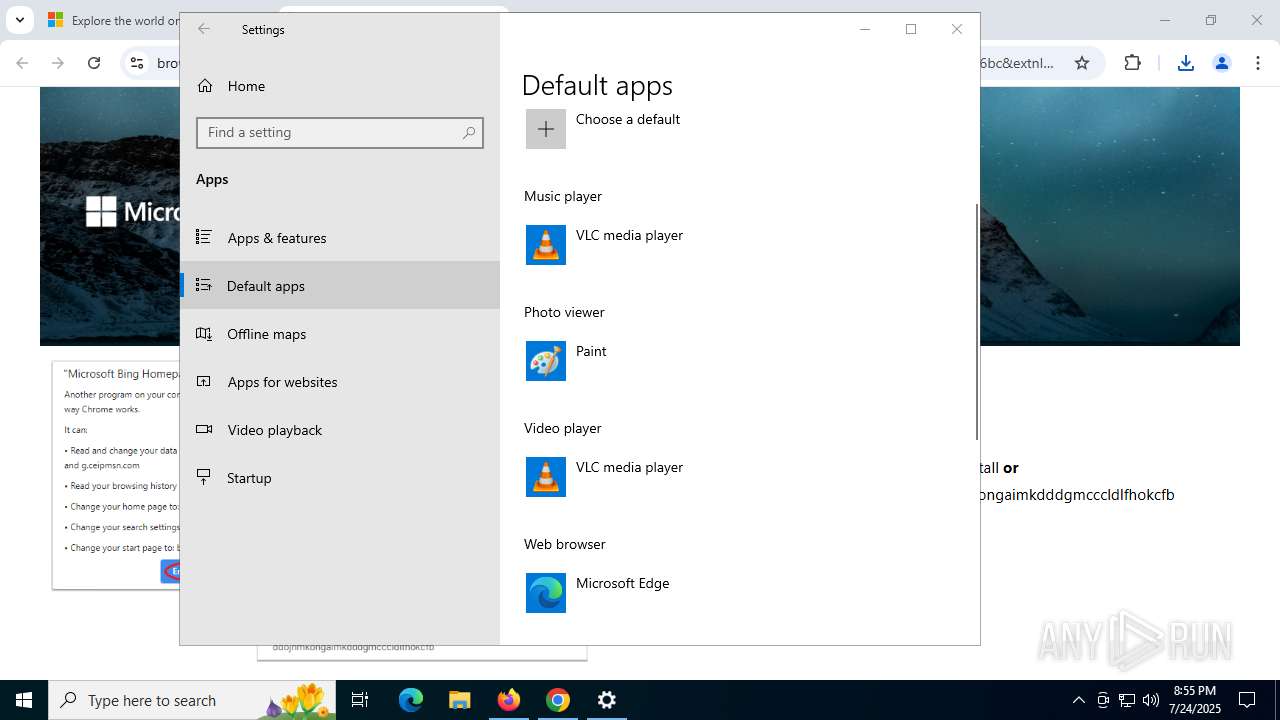Click the Default apps heading text
Screen dimensions: 1280x720
(597, 85)
